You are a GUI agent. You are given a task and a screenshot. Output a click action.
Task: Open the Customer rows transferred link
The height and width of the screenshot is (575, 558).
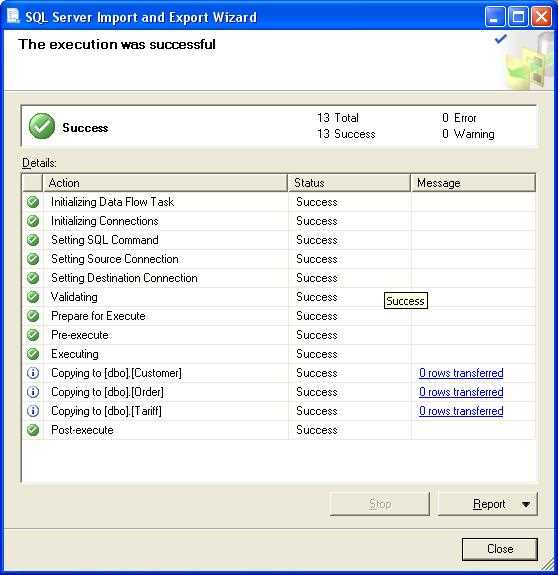coord(461,373)
